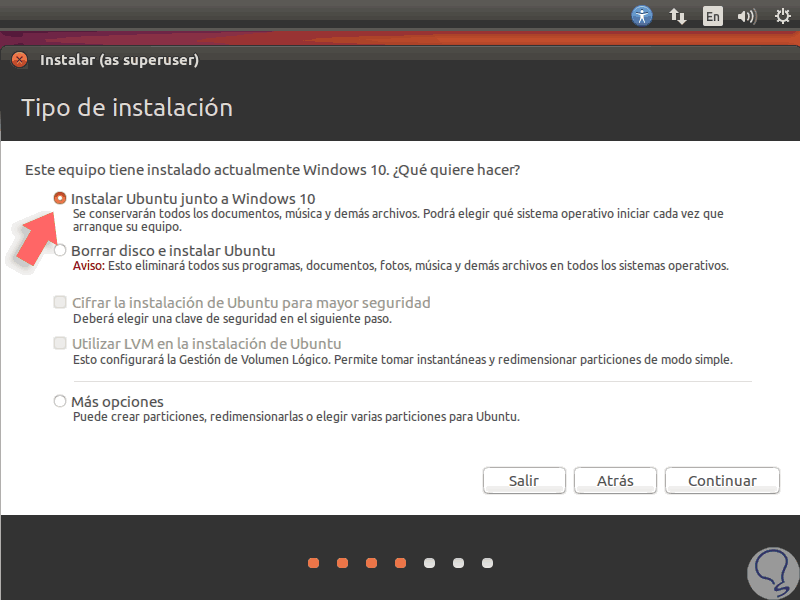Viewport: 800px width, 600px height.
Task: Proceed with the Continuar button
Action: pyautogui.click(x=722, y=481)
